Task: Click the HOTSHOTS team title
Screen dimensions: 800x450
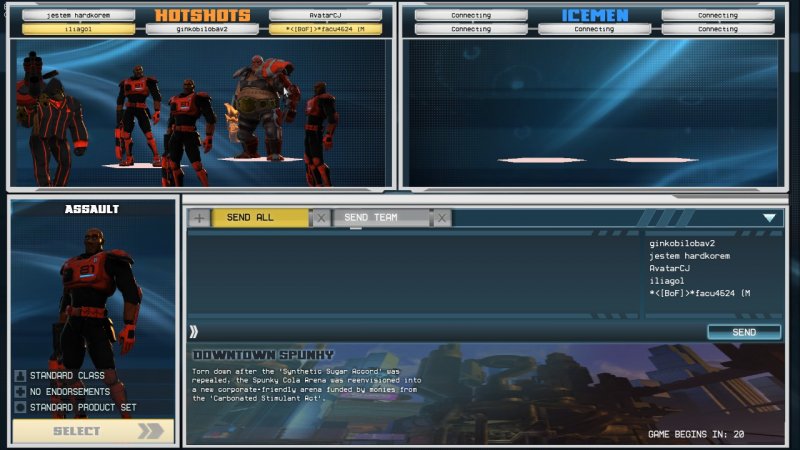Action: coord(203,15)
